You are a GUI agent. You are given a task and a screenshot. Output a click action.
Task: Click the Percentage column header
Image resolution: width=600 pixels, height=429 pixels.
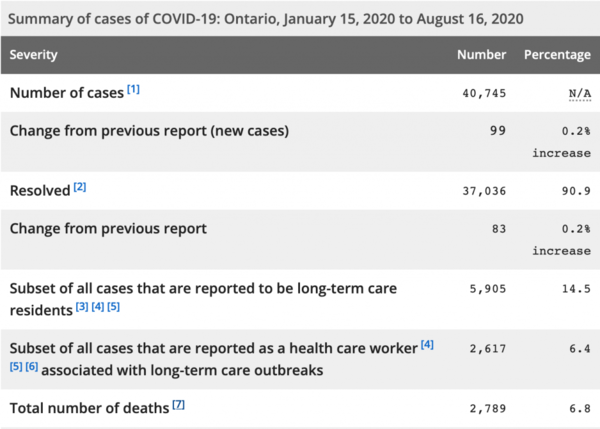[557, 54]
